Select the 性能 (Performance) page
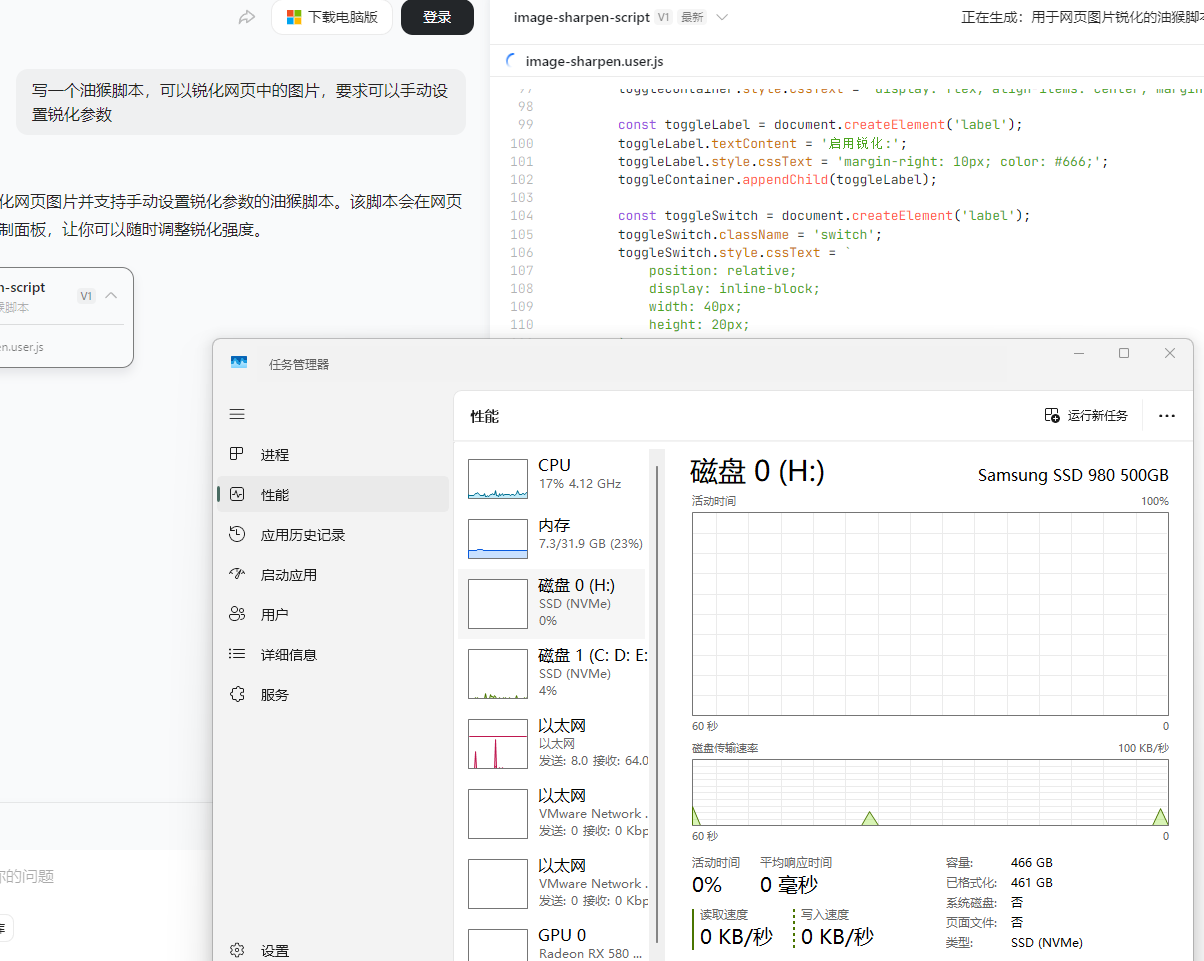This screenshot has height=961, width=1204. pyautogui.click(x=333, y=494)
